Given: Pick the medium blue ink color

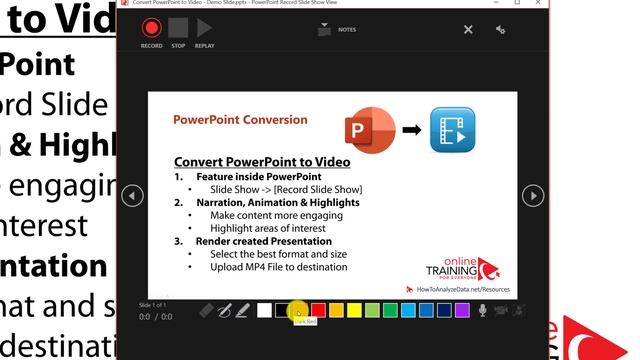Looking at the screenshot, I should (426, 311).
